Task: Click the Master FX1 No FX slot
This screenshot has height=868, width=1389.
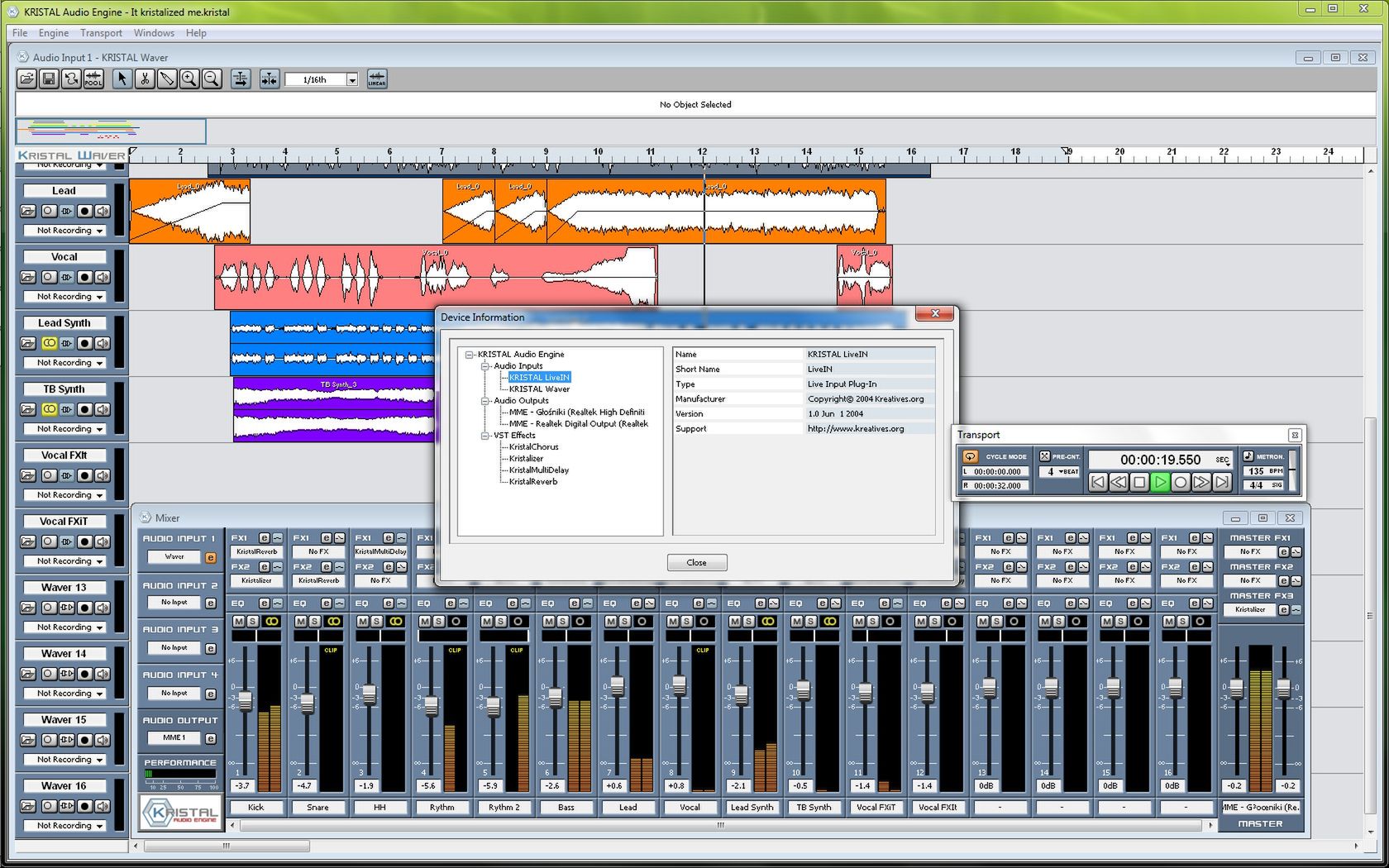Action: click(x=1250, y=551)
